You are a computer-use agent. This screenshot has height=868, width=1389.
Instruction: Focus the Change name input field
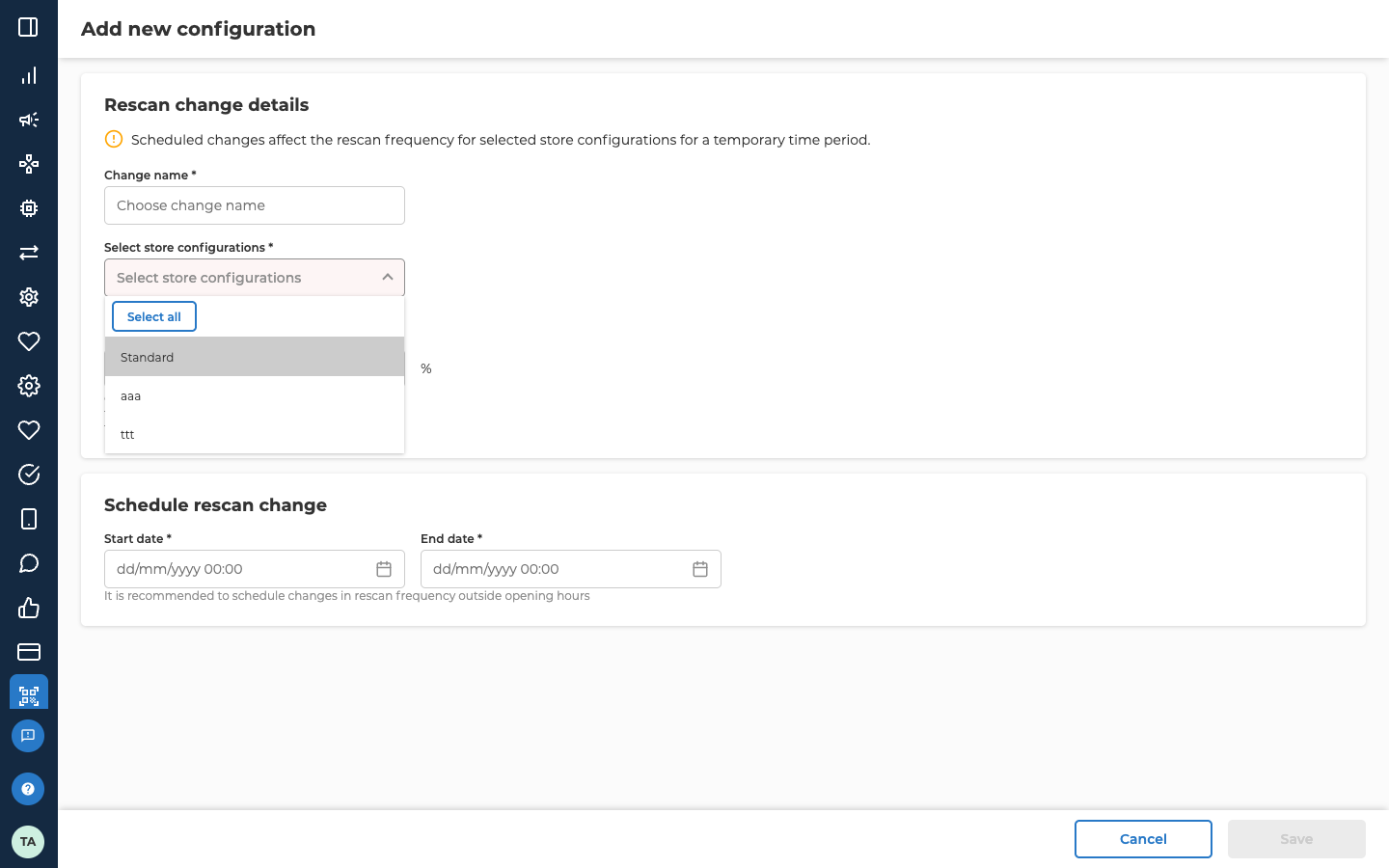pos(255,205)
